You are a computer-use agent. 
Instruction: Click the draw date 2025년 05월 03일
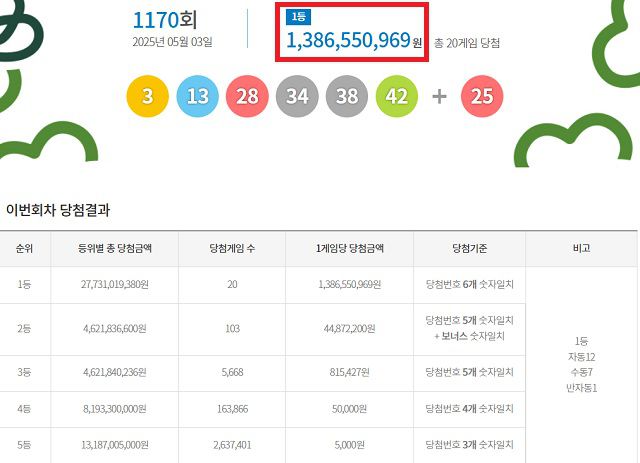(172, 42)
